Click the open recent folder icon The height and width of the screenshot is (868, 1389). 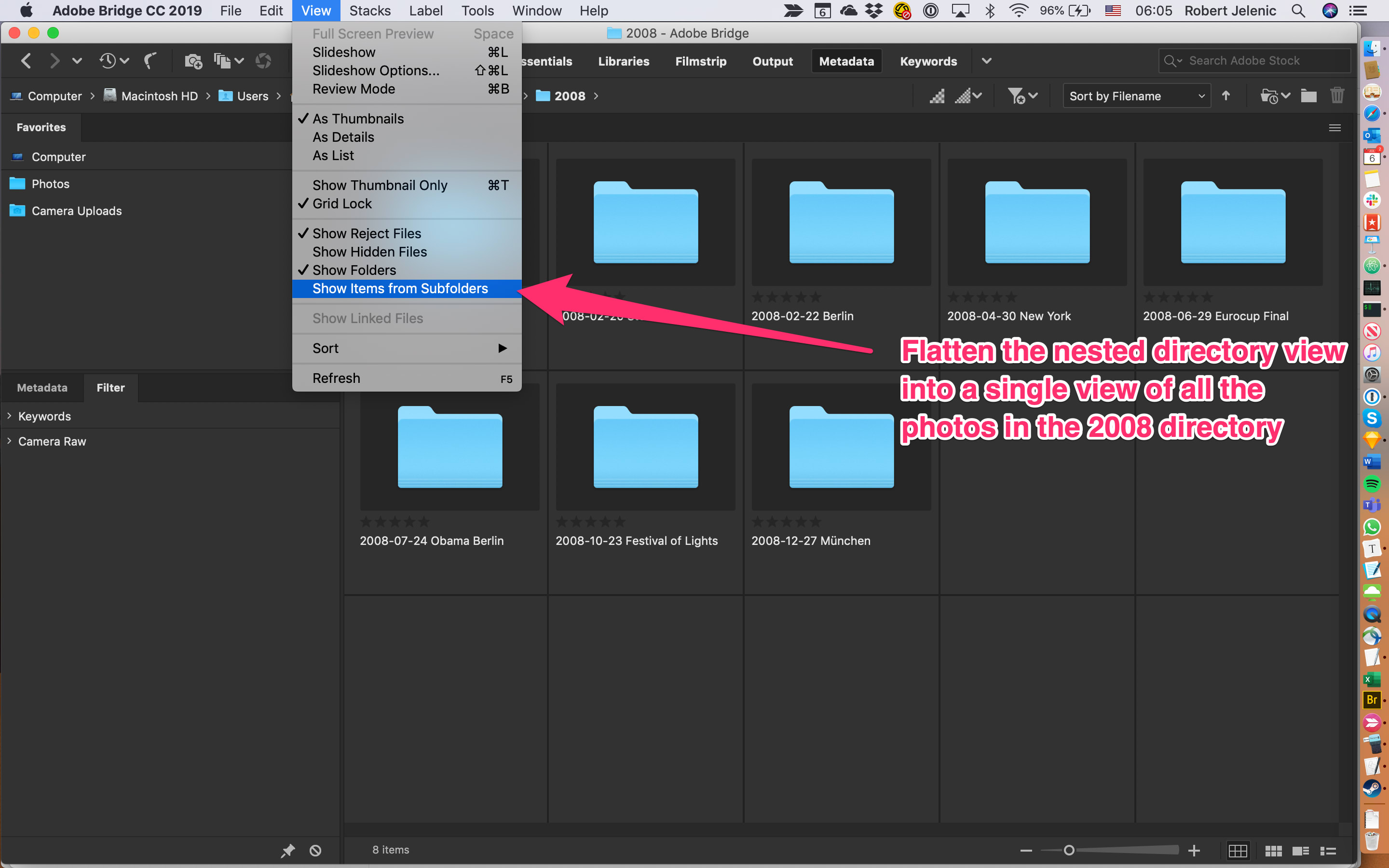pyautogui.click(x=1268, y=96)
